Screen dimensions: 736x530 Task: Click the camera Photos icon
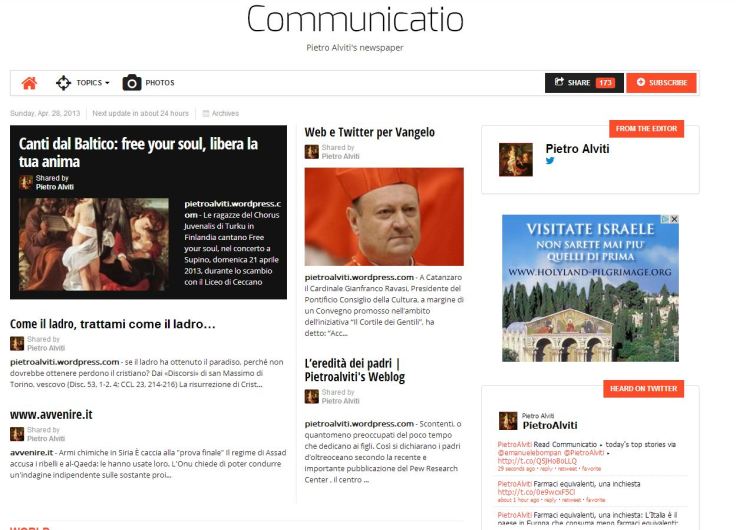pos(132,83)
